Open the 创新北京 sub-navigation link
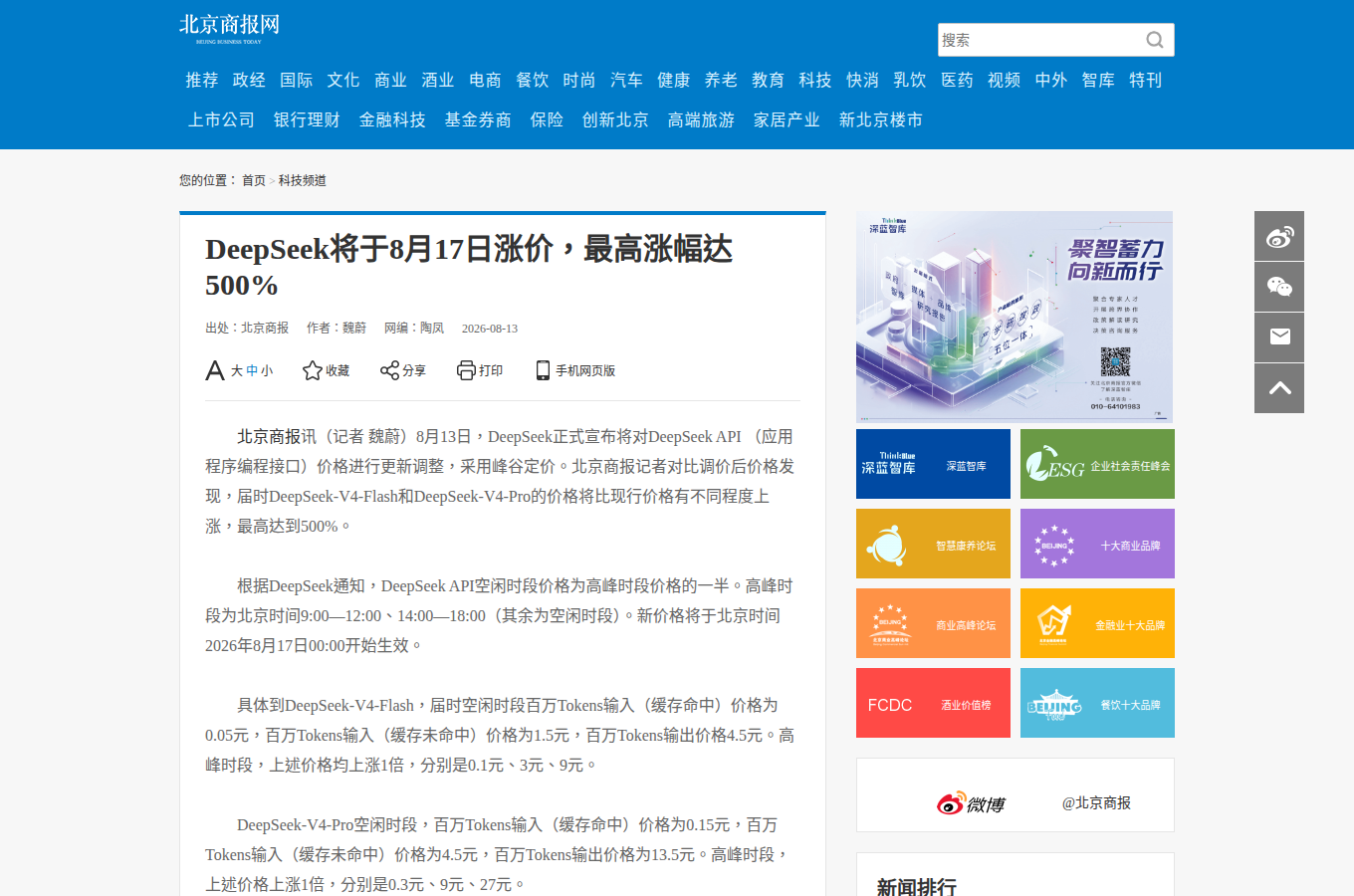The height and width of the screenshot is (896, 1354). coord(615,119)
